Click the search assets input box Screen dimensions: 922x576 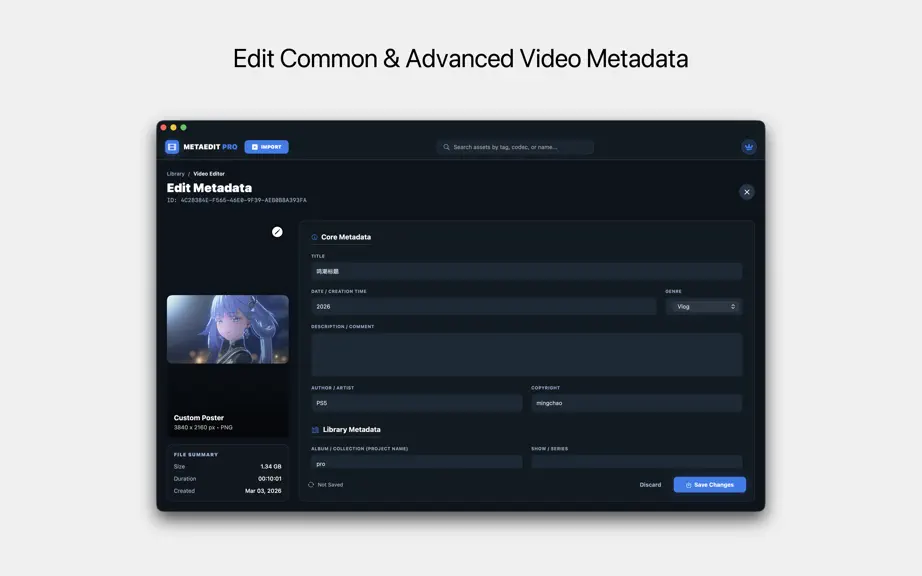point(515,147)
